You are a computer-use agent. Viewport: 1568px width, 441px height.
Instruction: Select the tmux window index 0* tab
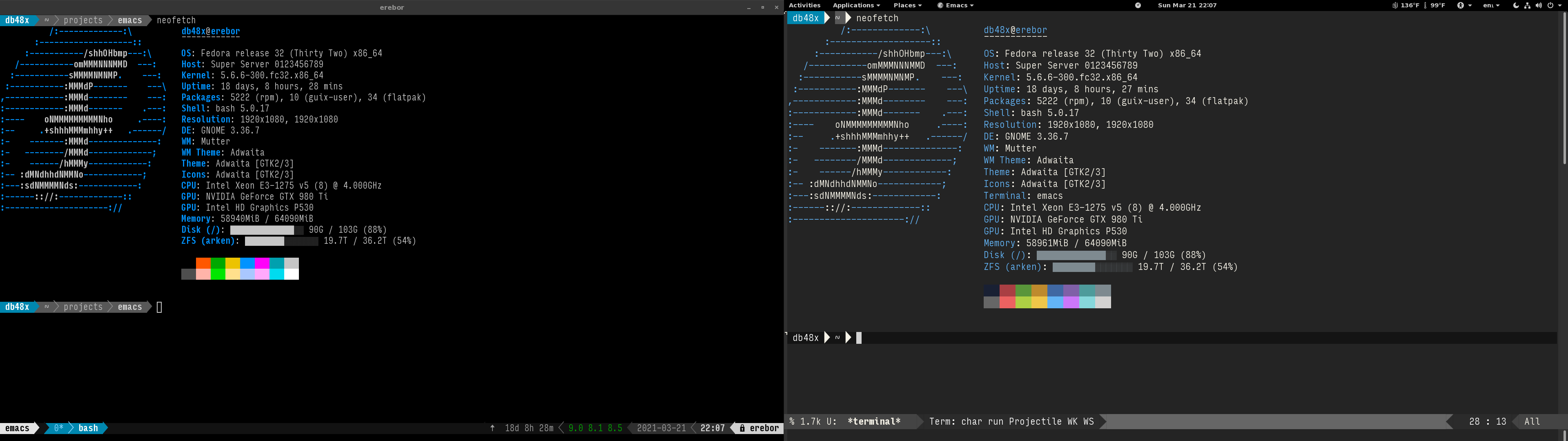(58, 428)
